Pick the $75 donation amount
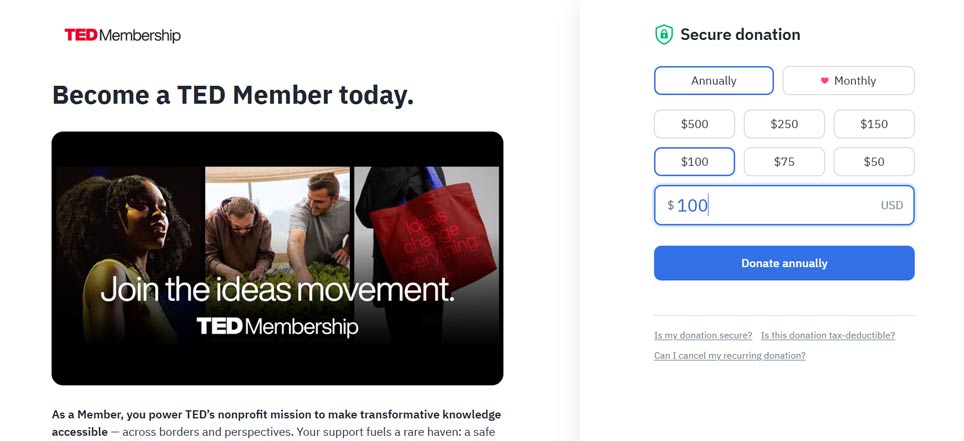 click(x=784, y=162)
